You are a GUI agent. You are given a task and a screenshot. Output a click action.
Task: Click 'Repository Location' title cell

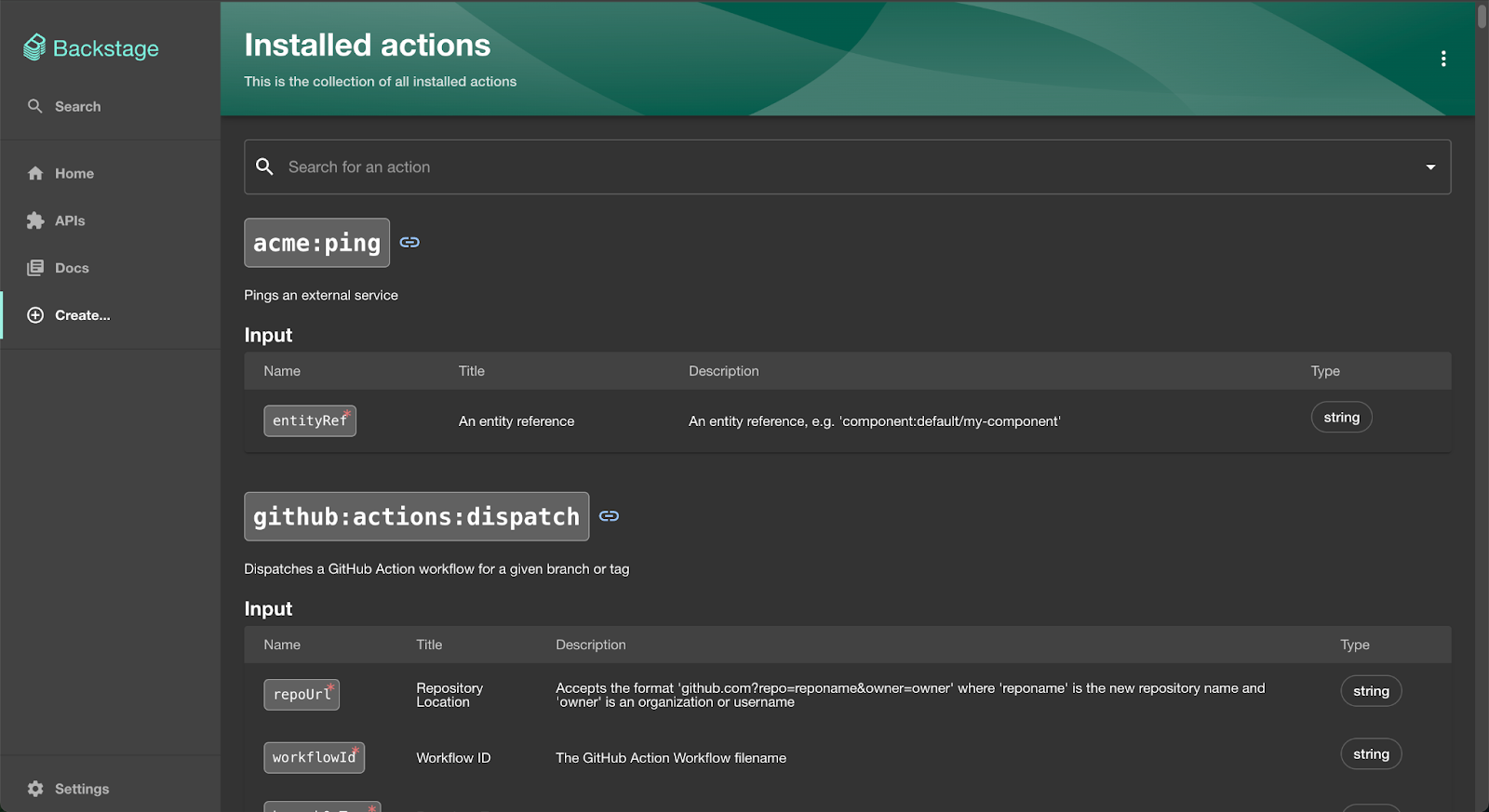449,695
